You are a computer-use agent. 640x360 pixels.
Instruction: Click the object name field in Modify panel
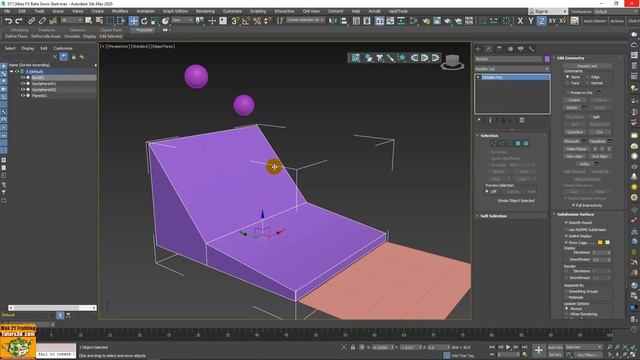pyautogui.click(x=509, y=59)
